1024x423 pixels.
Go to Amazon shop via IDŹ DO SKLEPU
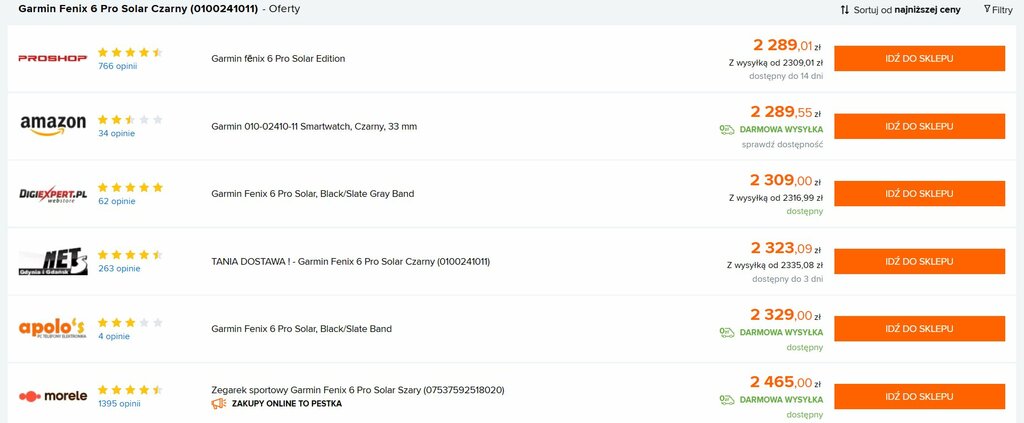(x=920, y=126)
